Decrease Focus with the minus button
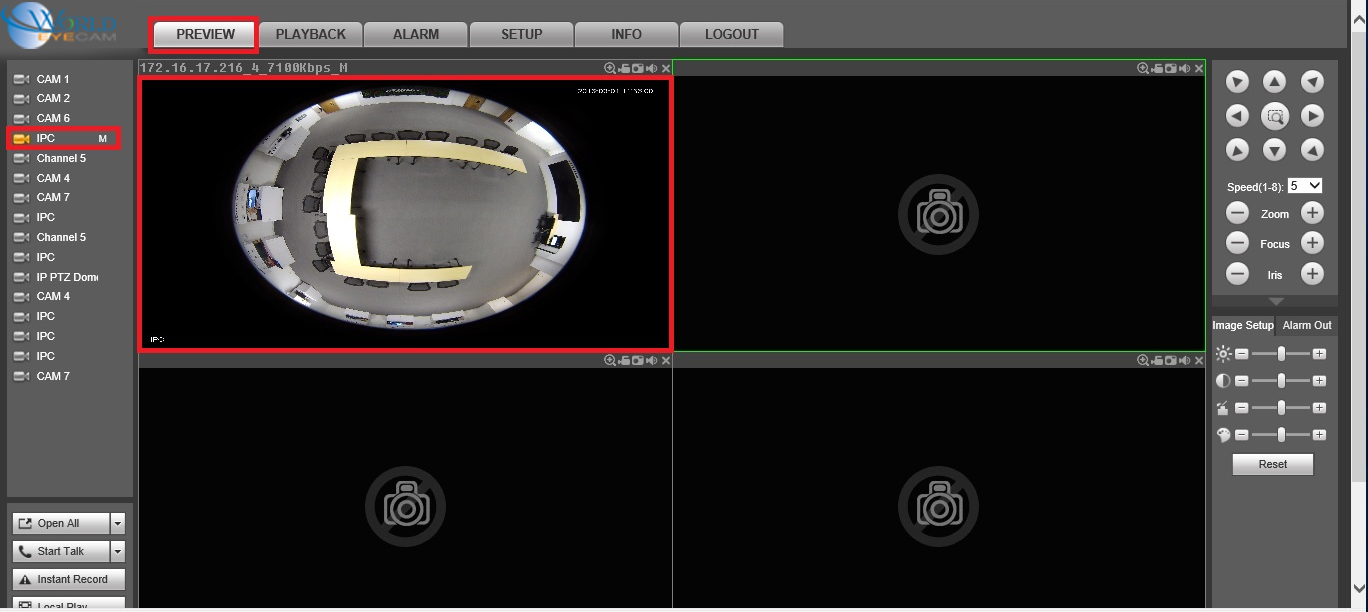Screen dimensions: 1368x612 1238,243
